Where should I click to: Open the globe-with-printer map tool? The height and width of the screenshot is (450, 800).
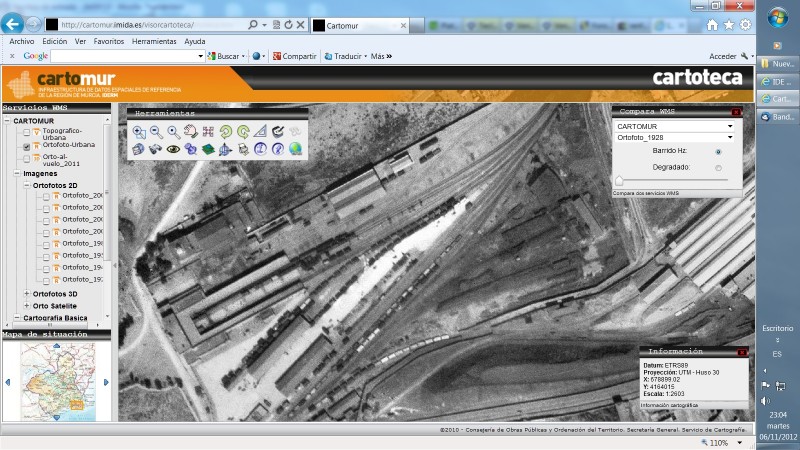tap(139, 149)
